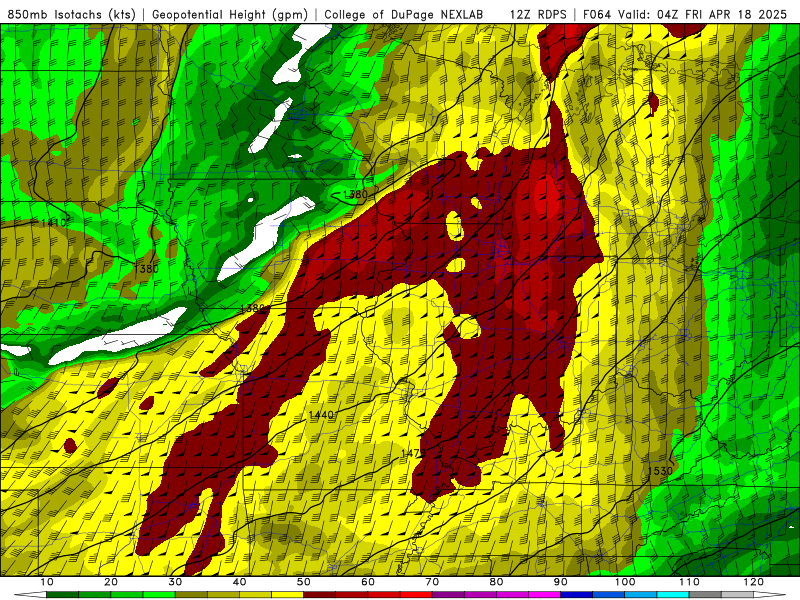The width and height of the screenshot is (800, 600).
Task: Click the 1440 height contour label
Action: point(321,415)
